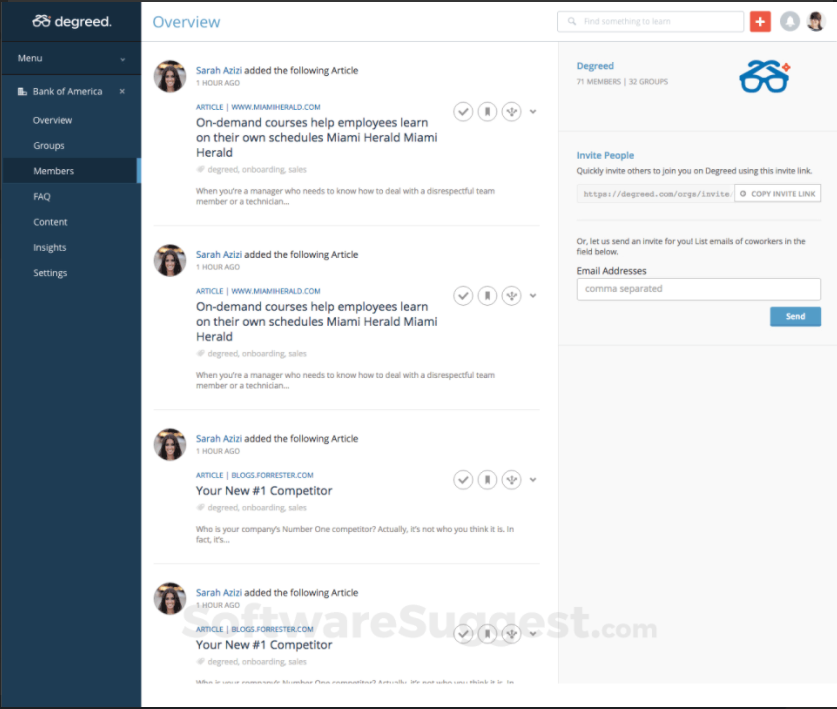Screen dimensions: 837x709
Task: Open the options chevron on the first Forrester article
Action: [x=533, y=479]
